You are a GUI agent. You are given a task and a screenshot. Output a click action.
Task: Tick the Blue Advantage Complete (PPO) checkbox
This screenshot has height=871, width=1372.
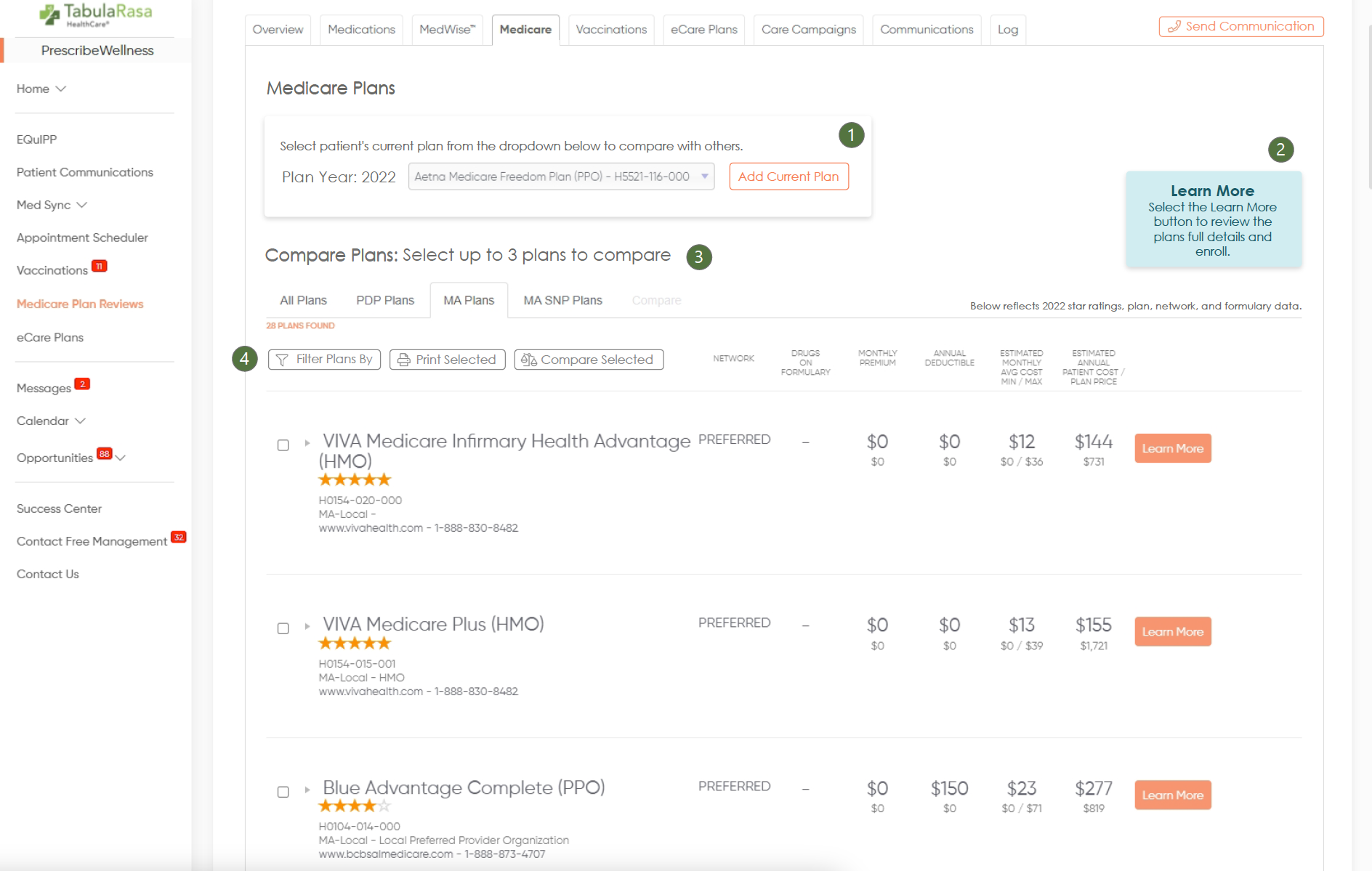click(x=283, y=792)
